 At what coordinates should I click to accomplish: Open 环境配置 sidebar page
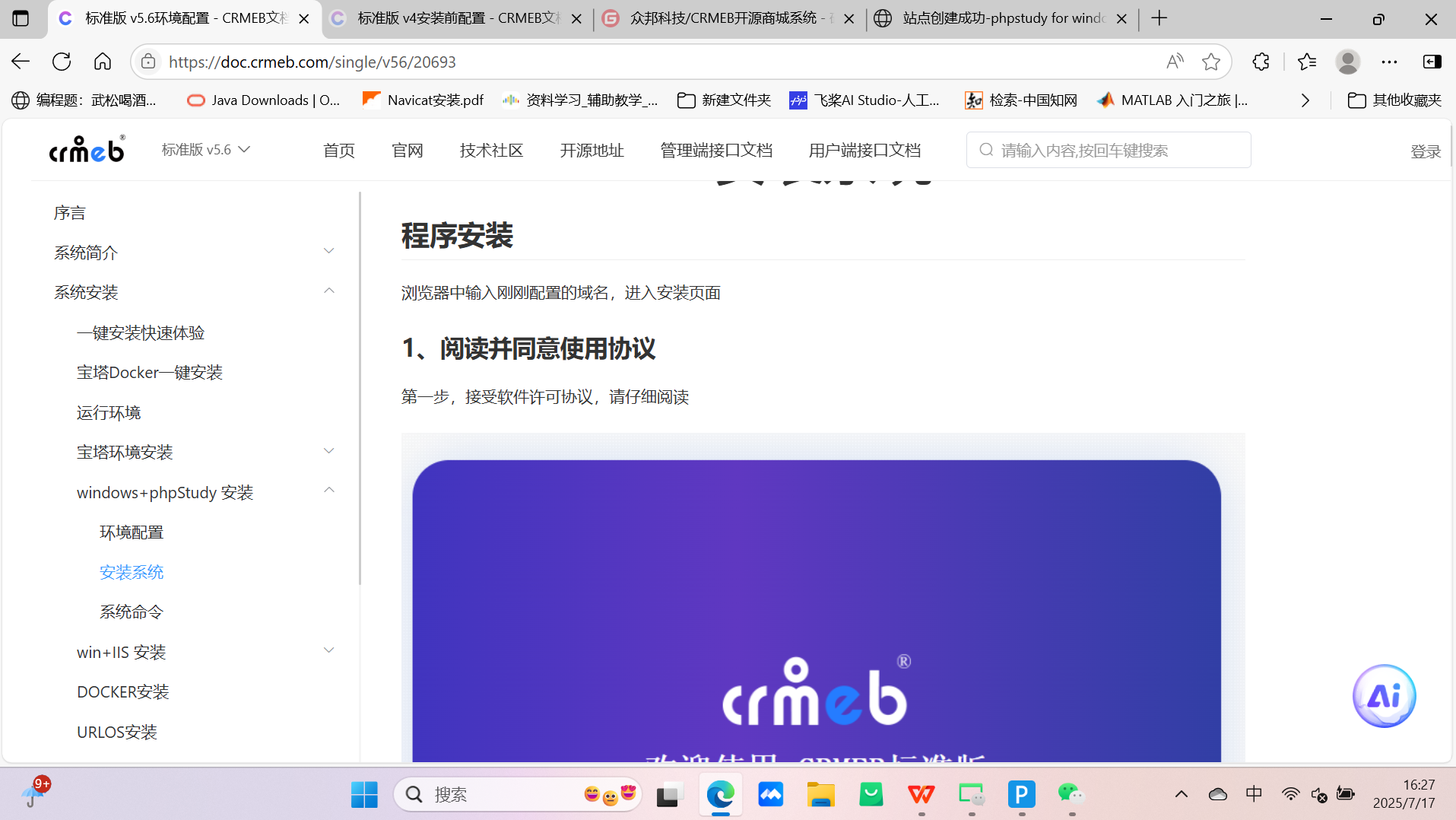(132, 532)
